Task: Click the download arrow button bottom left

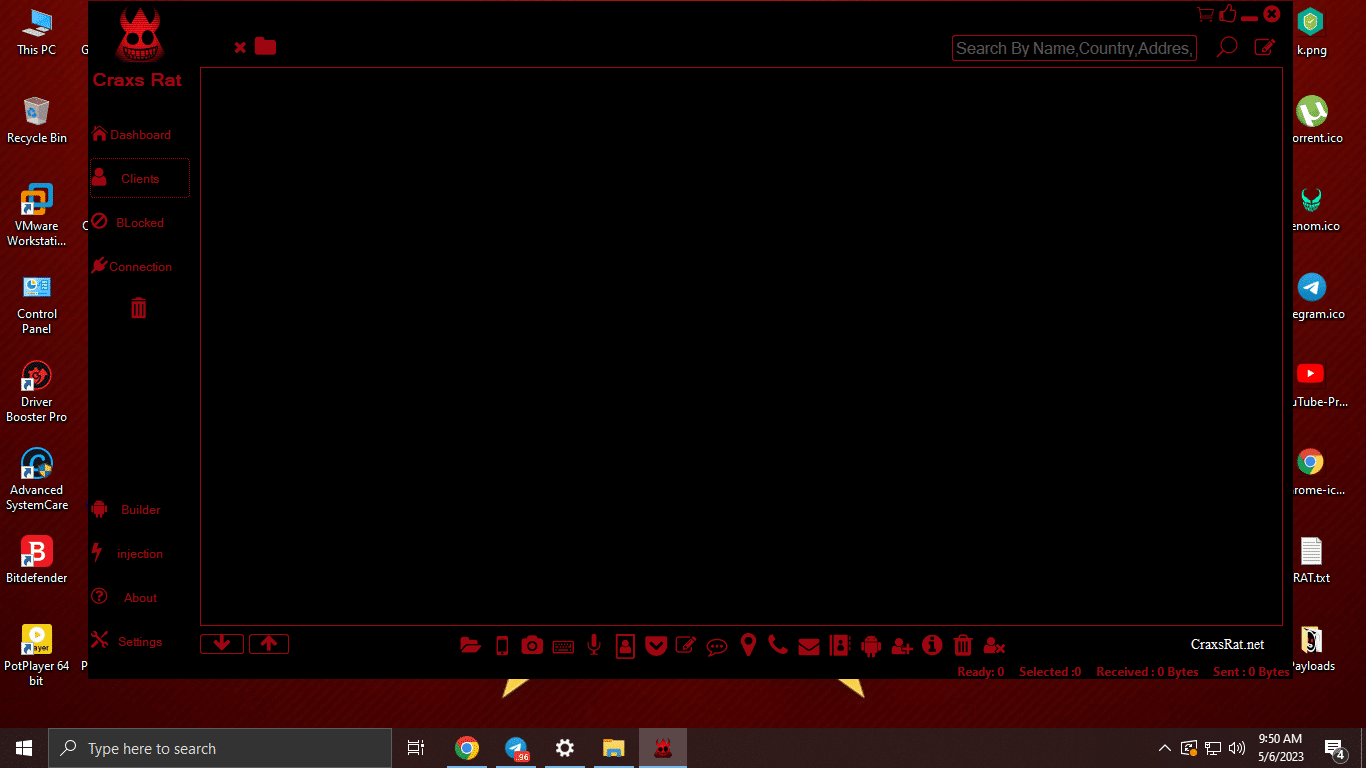Action: [221, 643]
